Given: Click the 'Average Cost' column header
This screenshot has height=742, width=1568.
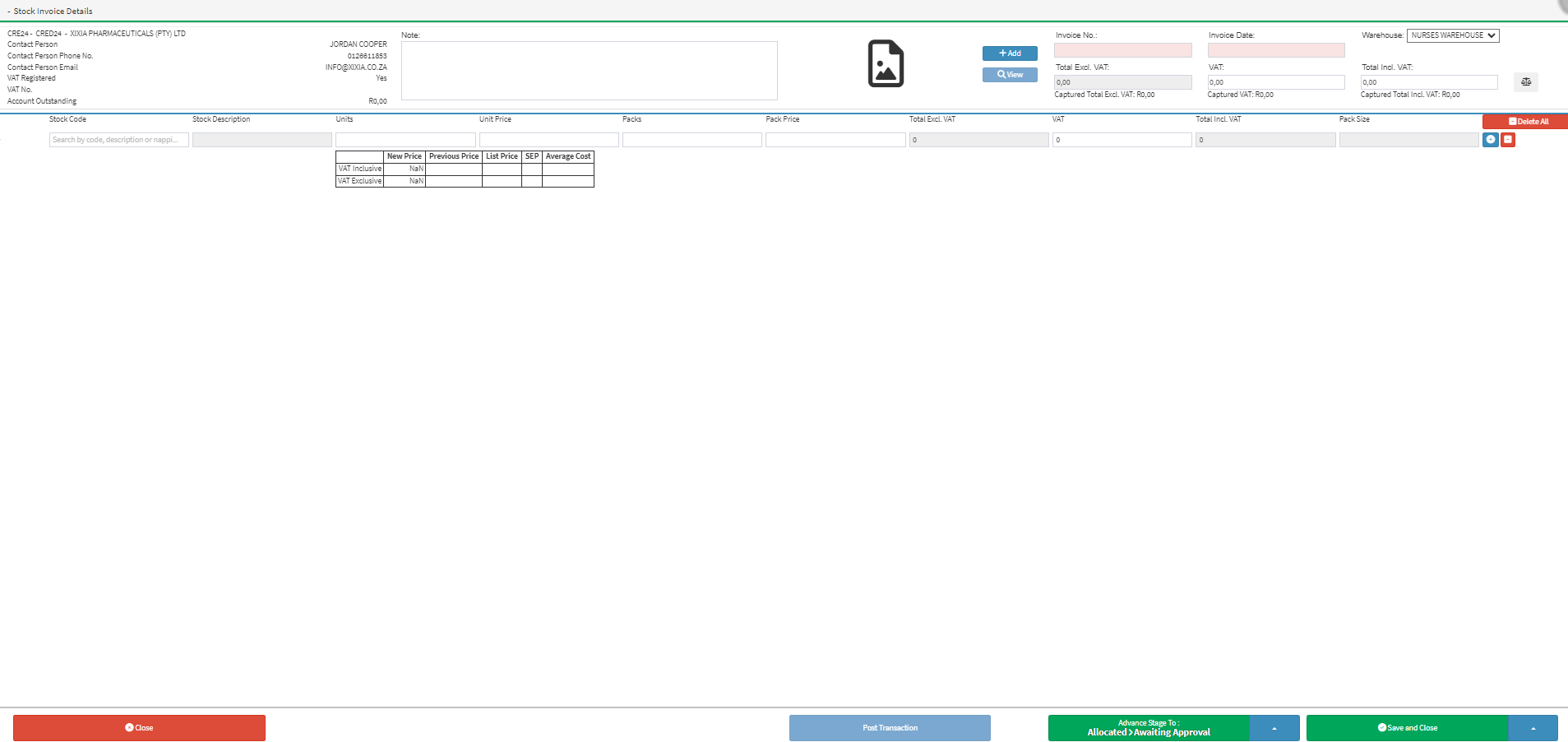Looking at the screenshot, I should pyautogui.click(x=568, y=156).
